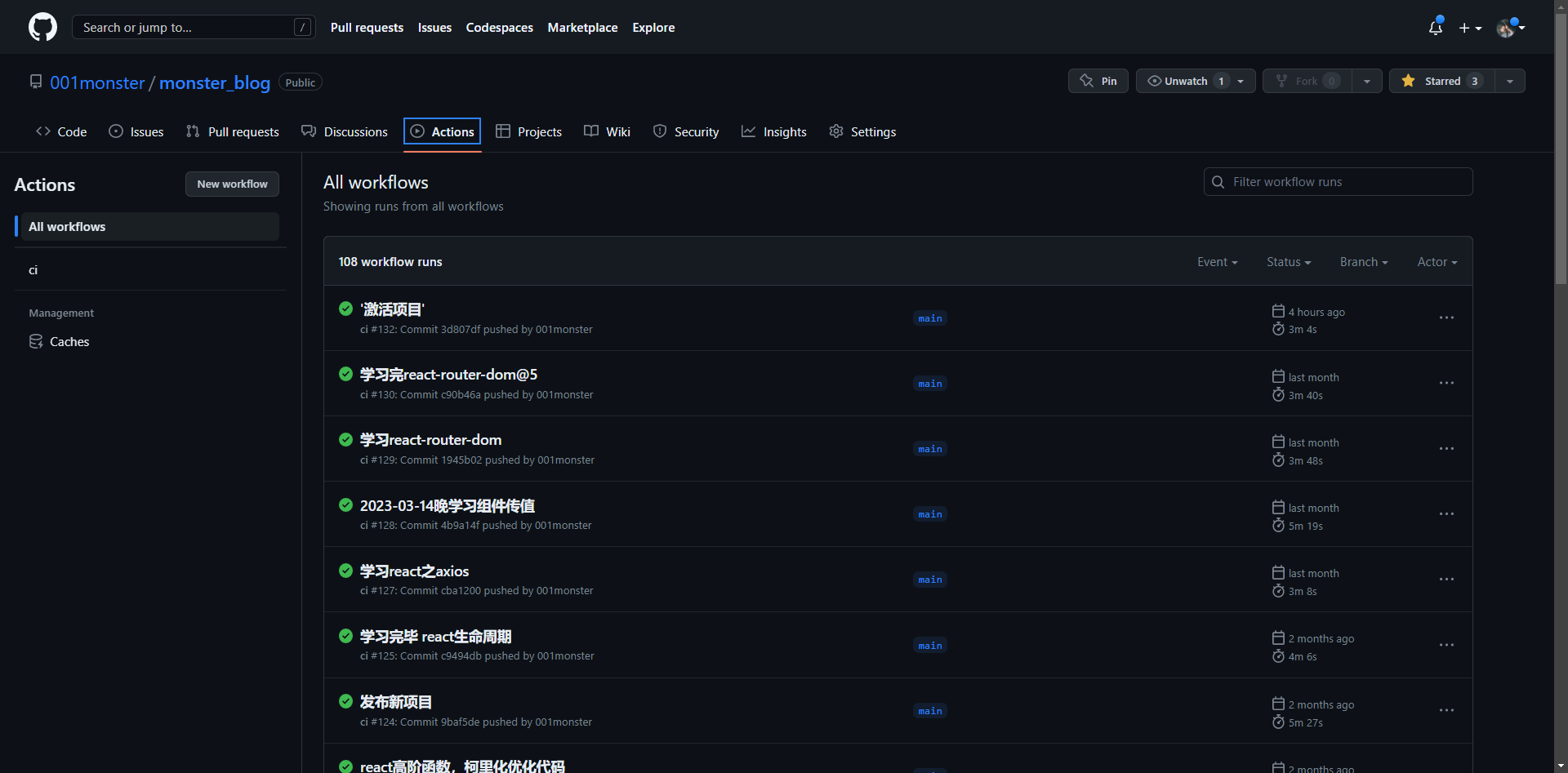The width and height of the screenshot is (1568, 773).
Task: Click the Filter workflow runs field
Action: coord(1338,182)
